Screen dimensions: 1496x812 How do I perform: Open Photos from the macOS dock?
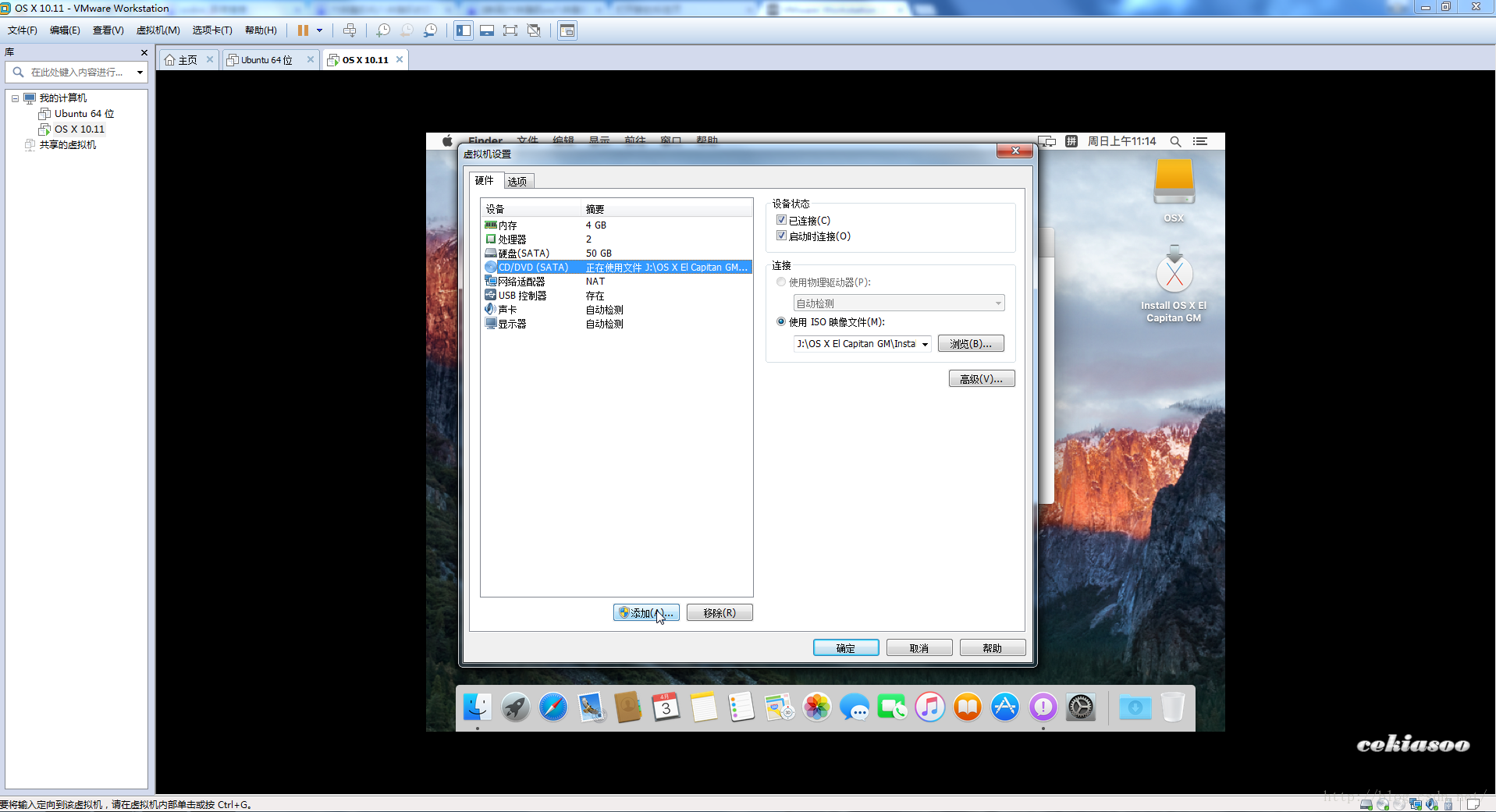(x=817, y=707)
